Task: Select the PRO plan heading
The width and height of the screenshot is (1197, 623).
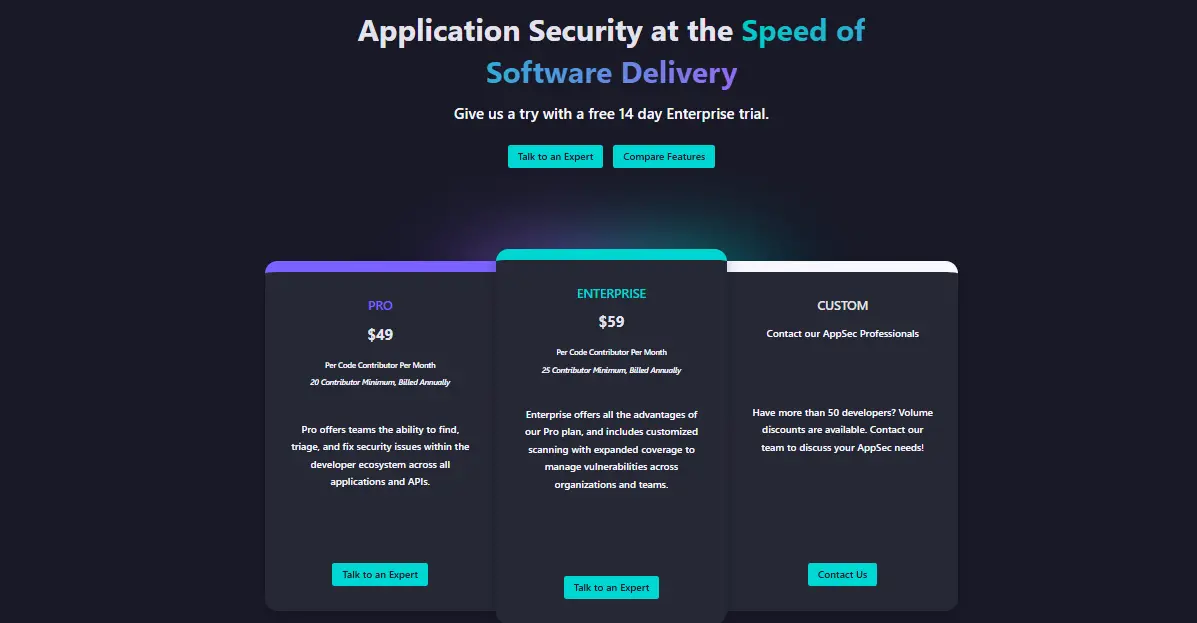Action: (380, 306)
